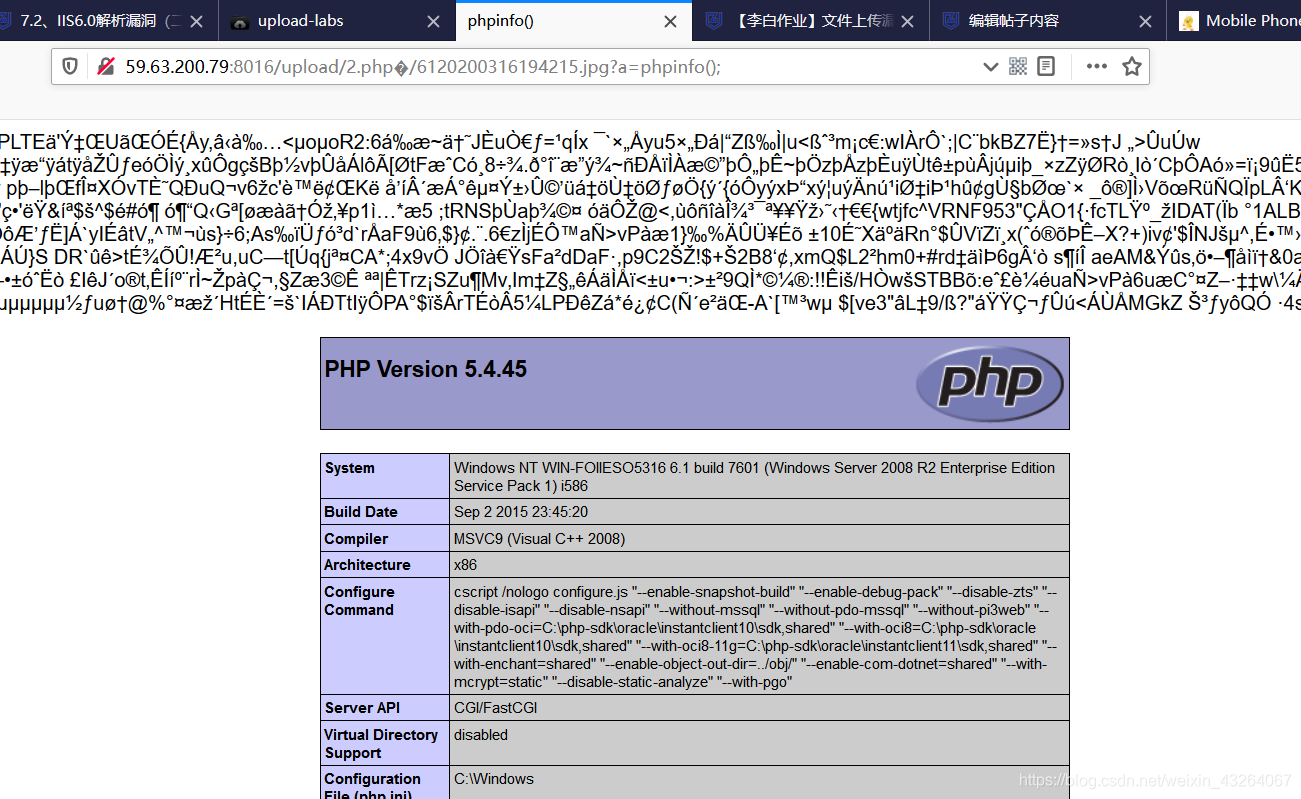Open the 7.2、IIS6.0解析漏洞 tab
The image size is (1301, 799).
[108, 21]
